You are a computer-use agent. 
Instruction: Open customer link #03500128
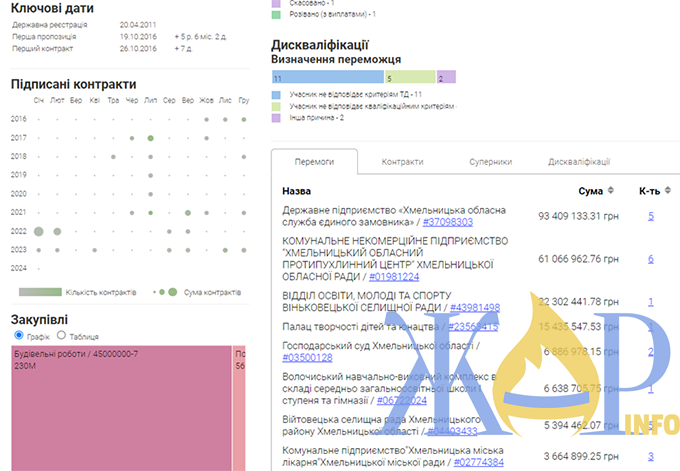tap(307, 357)
